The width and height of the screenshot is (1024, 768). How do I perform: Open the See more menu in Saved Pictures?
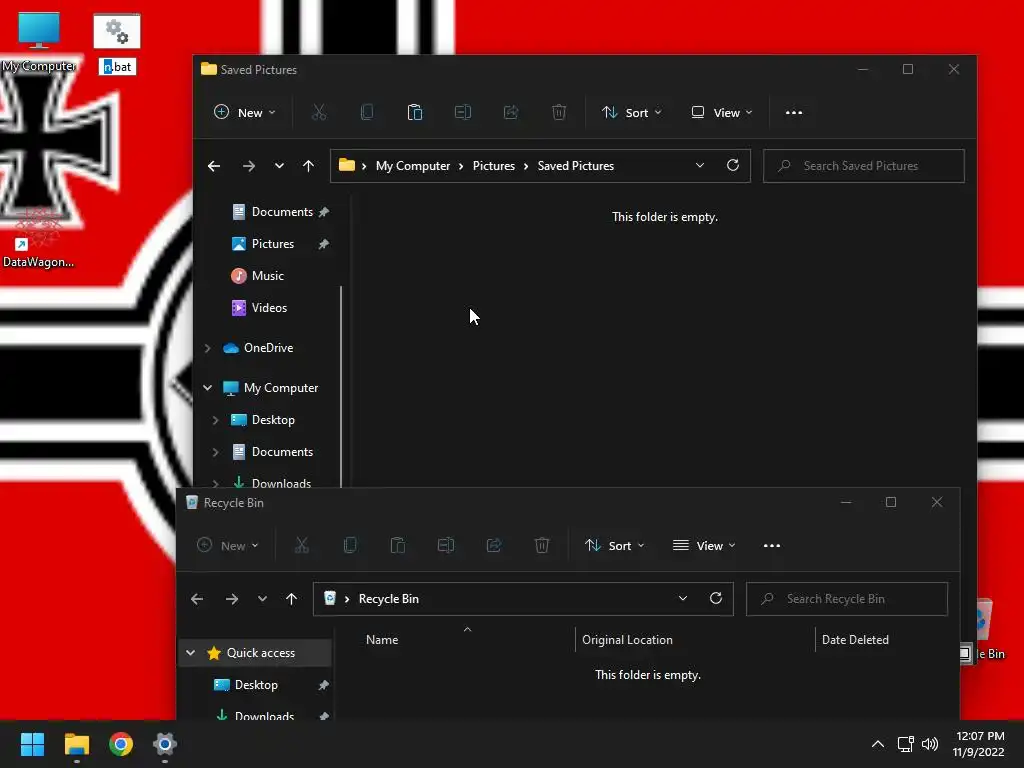[793, 112]
